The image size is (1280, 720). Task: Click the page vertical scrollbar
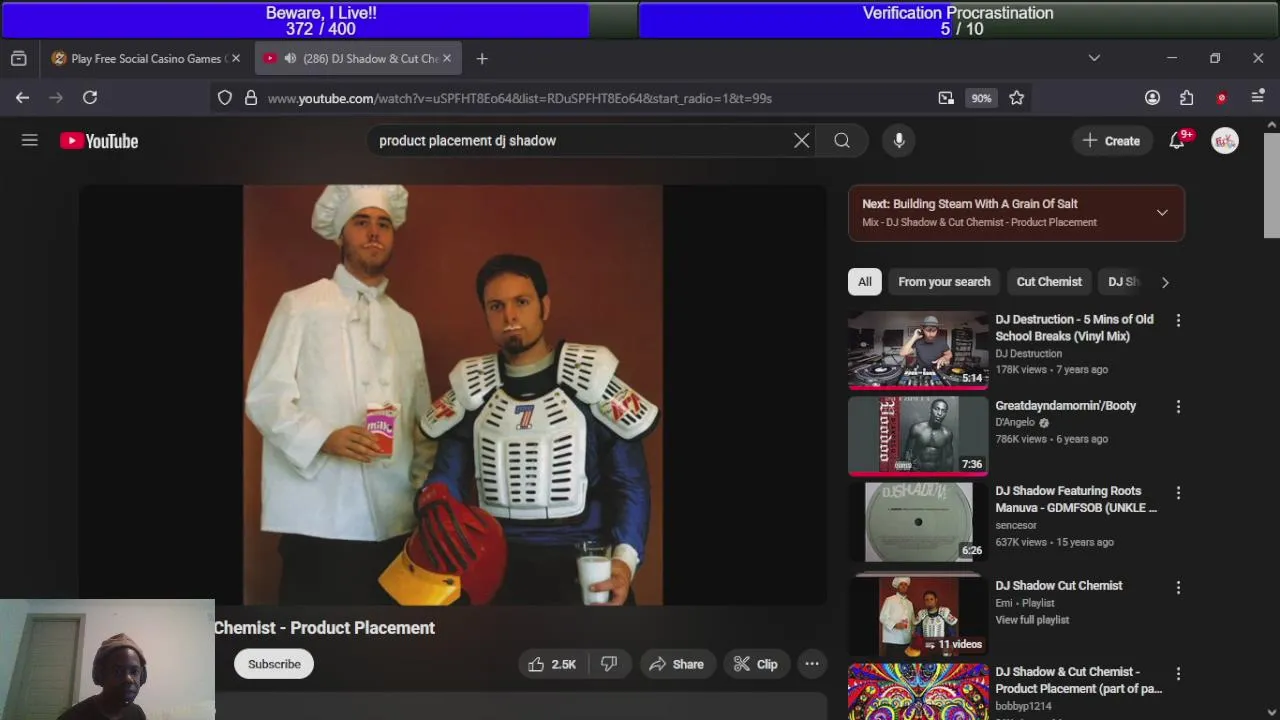click(x=1272, y=186)
